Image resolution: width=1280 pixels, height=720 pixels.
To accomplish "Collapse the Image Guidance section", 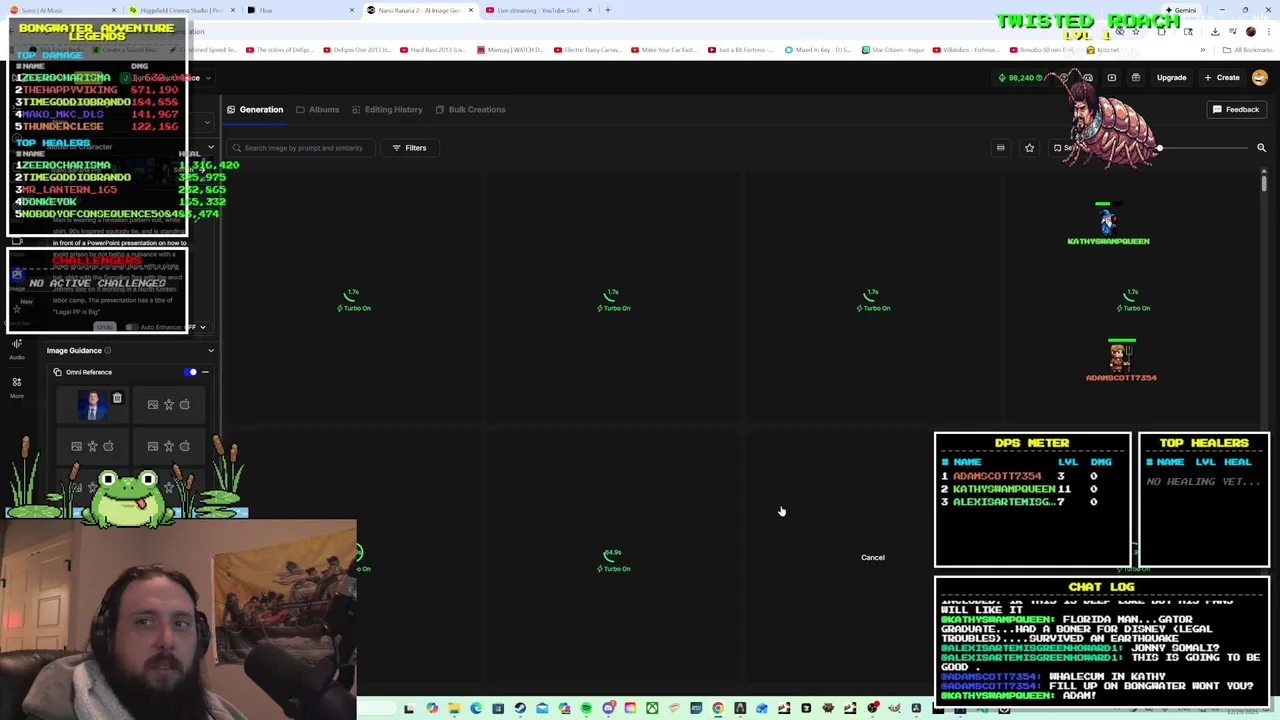I will point(210,350).
